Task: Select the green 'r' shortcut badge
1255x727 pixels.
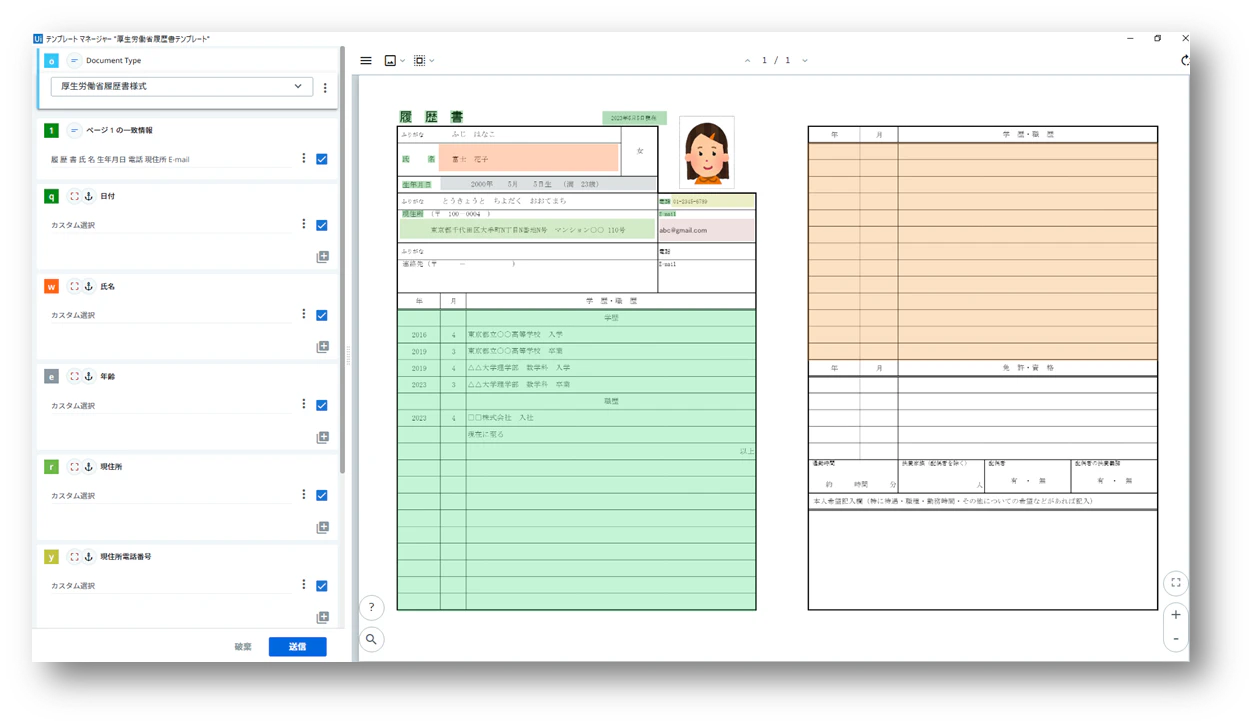Action: (x=52, y=466)
